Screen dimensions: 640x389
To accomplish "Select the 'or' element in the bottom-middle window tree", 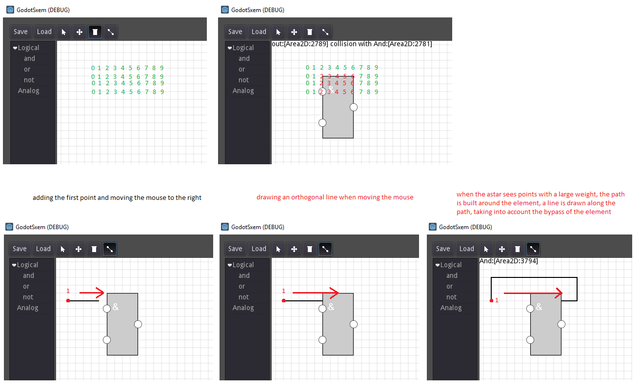I will 242,287.
